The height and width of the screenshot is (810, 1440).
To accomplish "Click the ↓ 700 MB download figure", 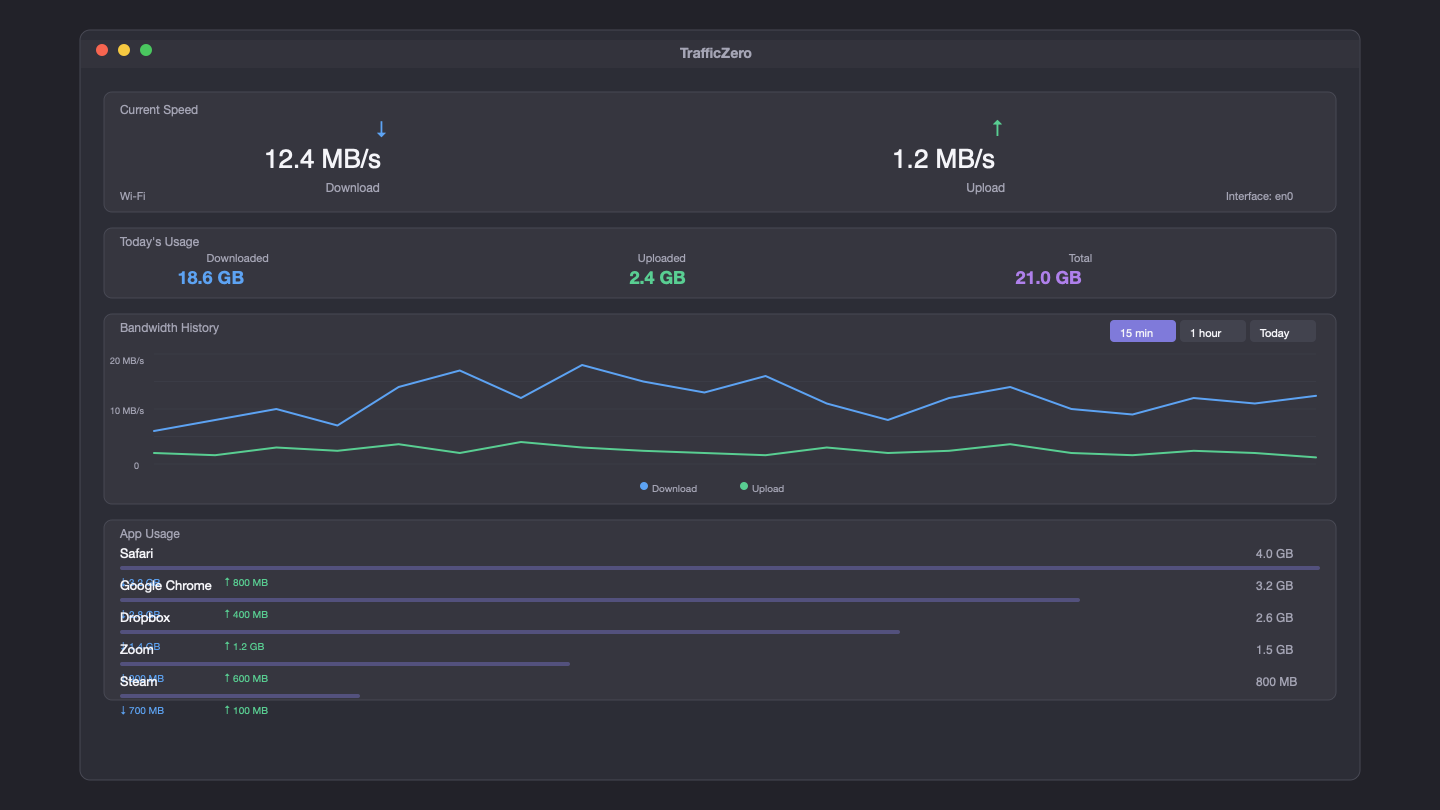I will [142, 710].
